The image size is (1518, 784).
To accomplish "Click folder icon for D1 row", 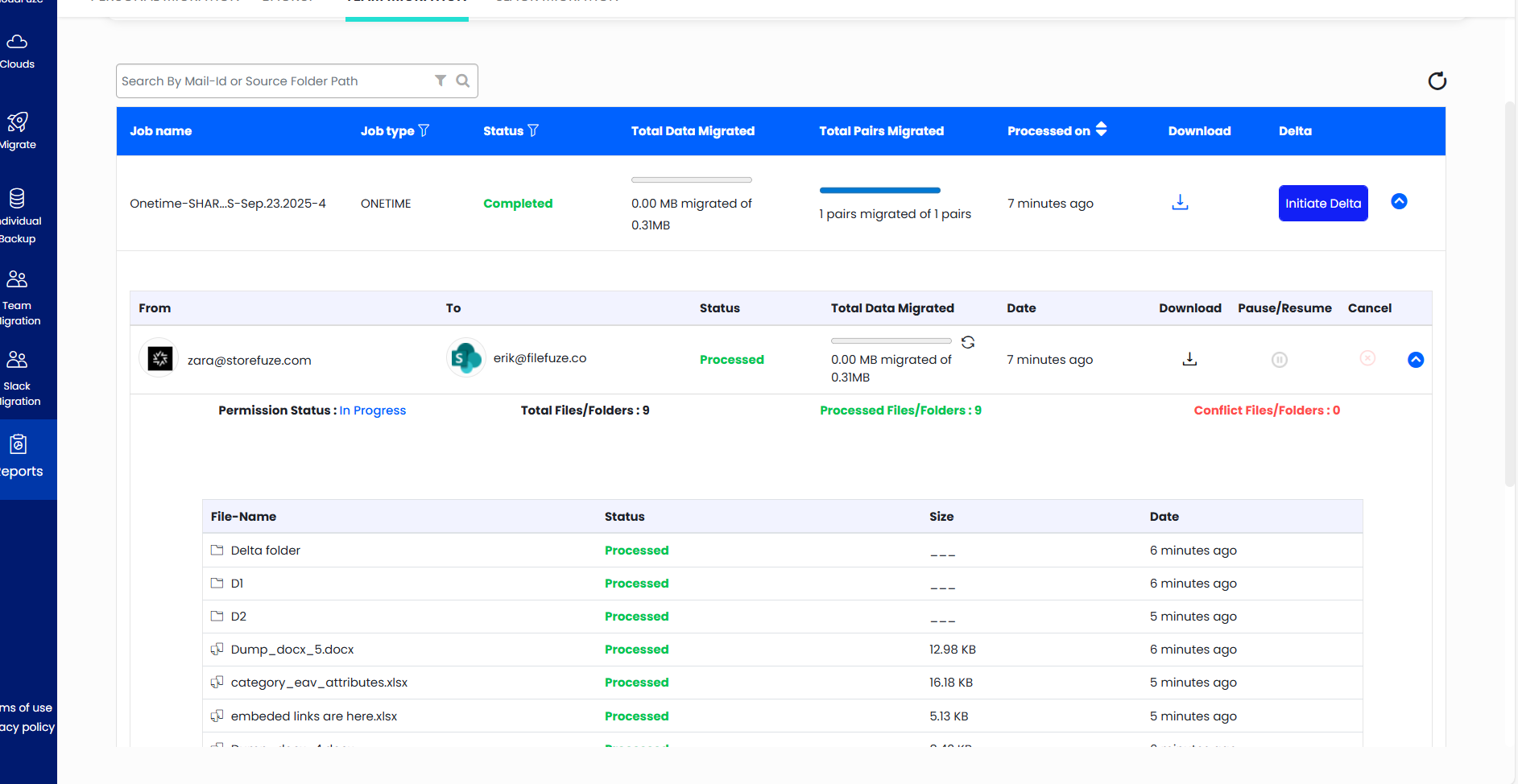I will 217,583.
